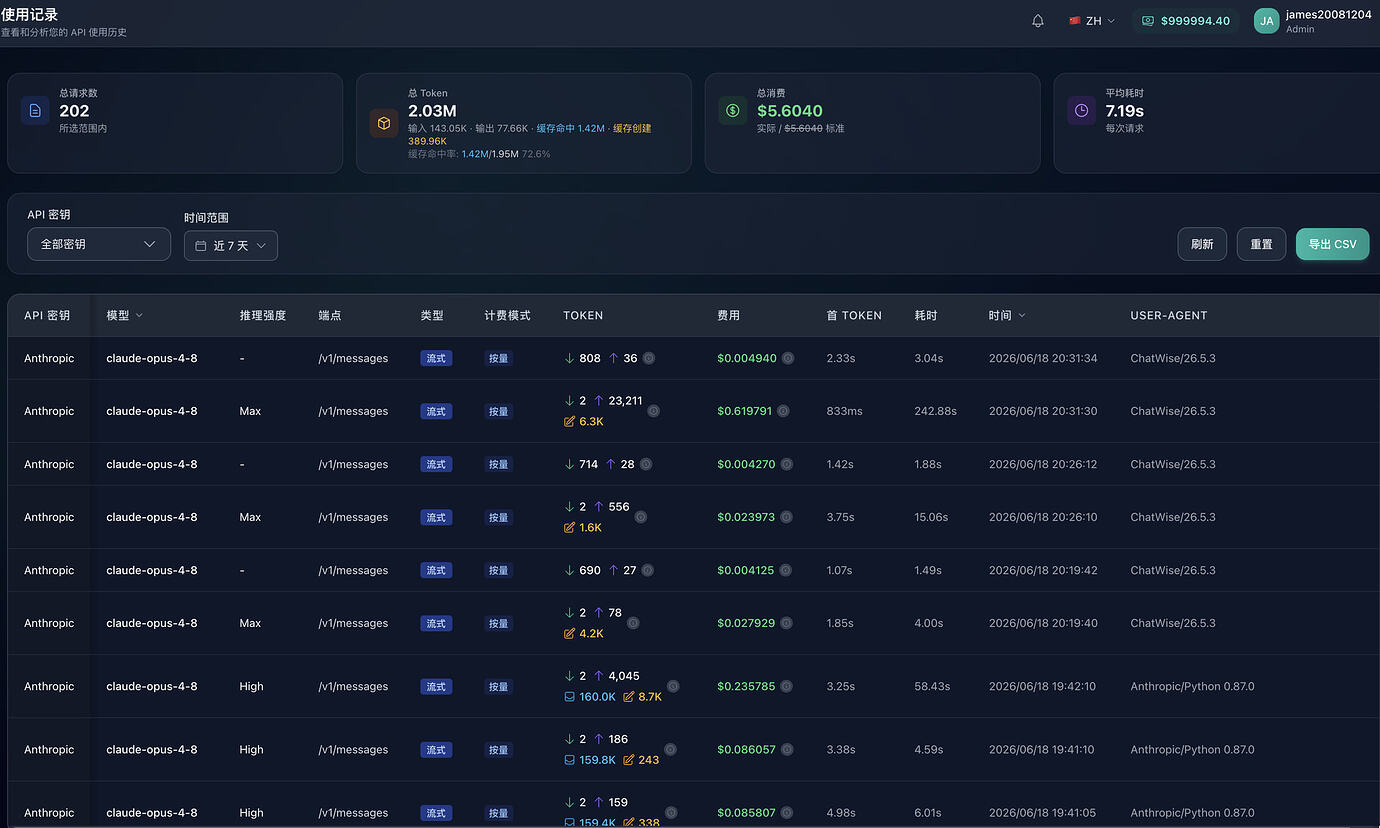Show token details icon beside 714 / 28
1380x828 pixels.
point(646,464)
